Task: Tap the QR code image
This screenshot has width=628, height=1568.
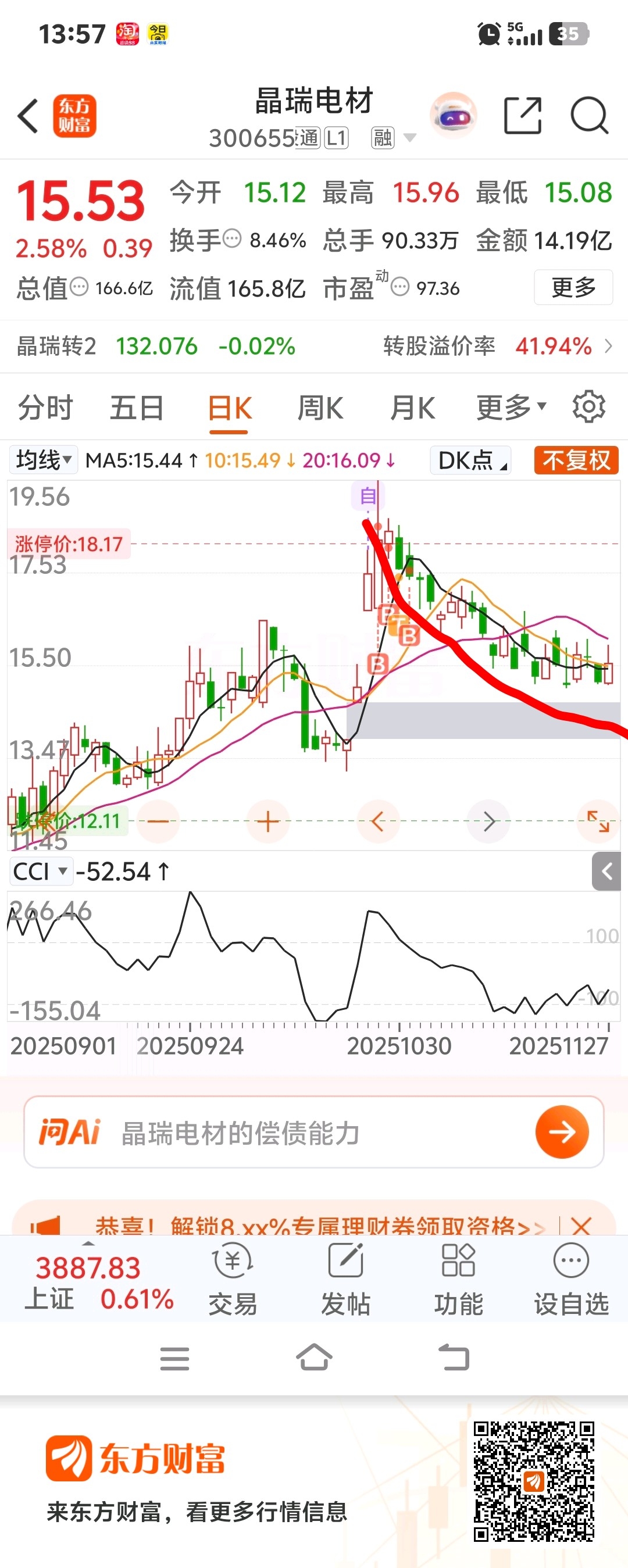Action: 534,1481
